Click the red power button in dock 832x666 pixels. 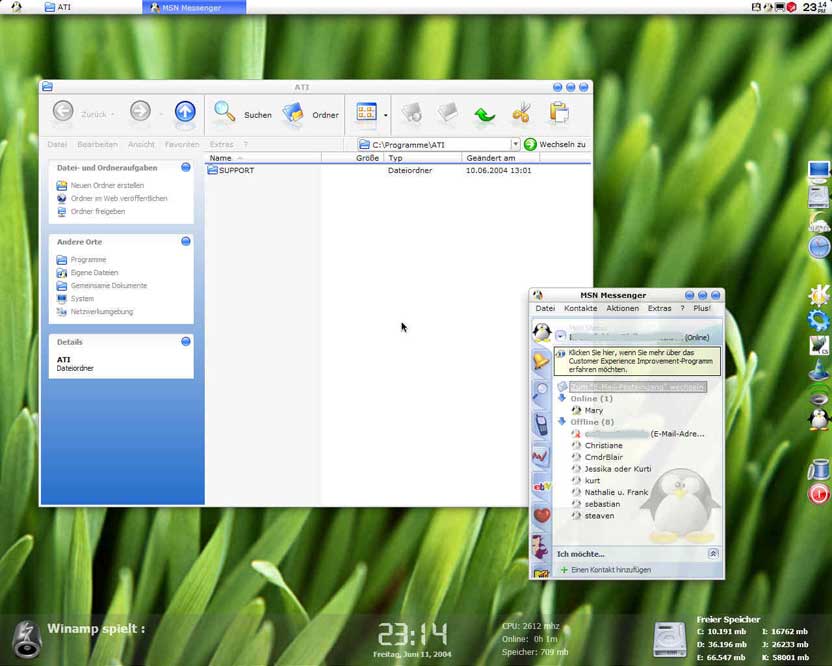[819, 495]
